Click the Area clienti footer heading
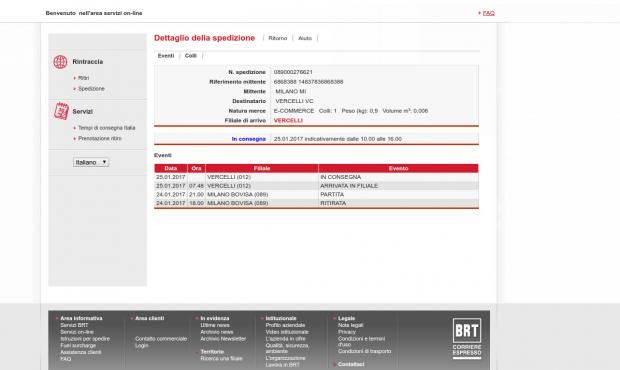The image size is (620, 370). (x=149, y=318)
